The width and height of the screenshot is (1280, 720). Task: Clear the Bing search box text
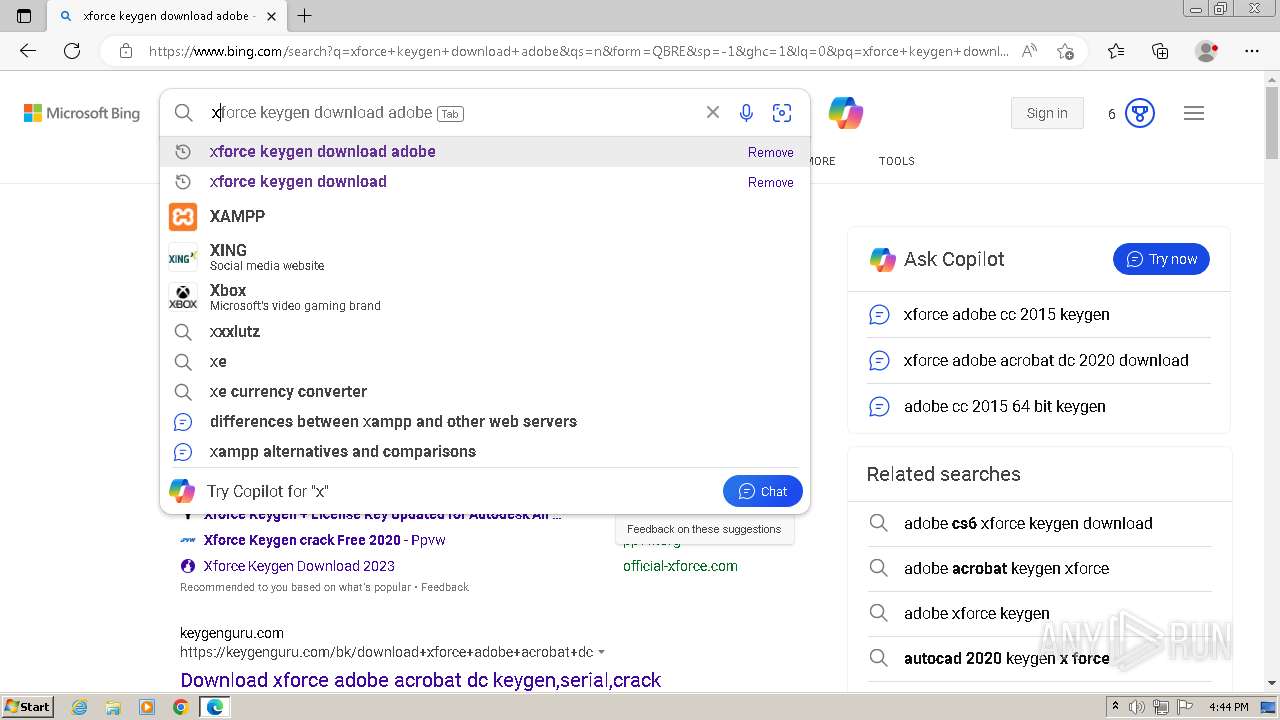pyautogui.click(x=713, y=112)
